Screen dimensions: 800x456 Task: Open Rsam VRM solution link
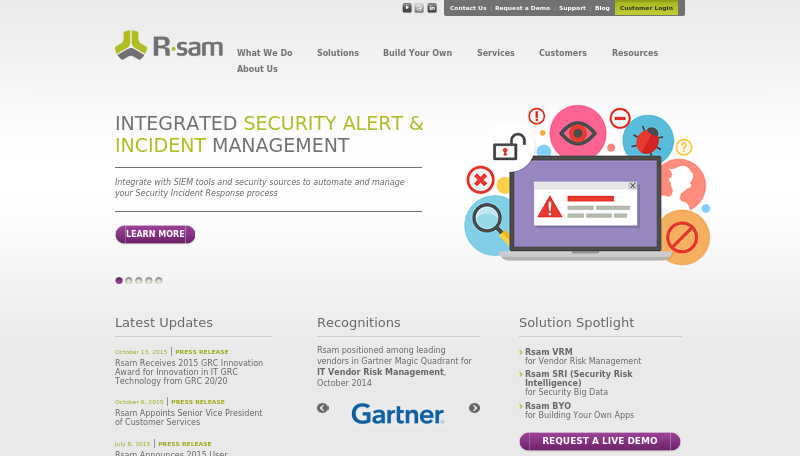coord(548,351)
